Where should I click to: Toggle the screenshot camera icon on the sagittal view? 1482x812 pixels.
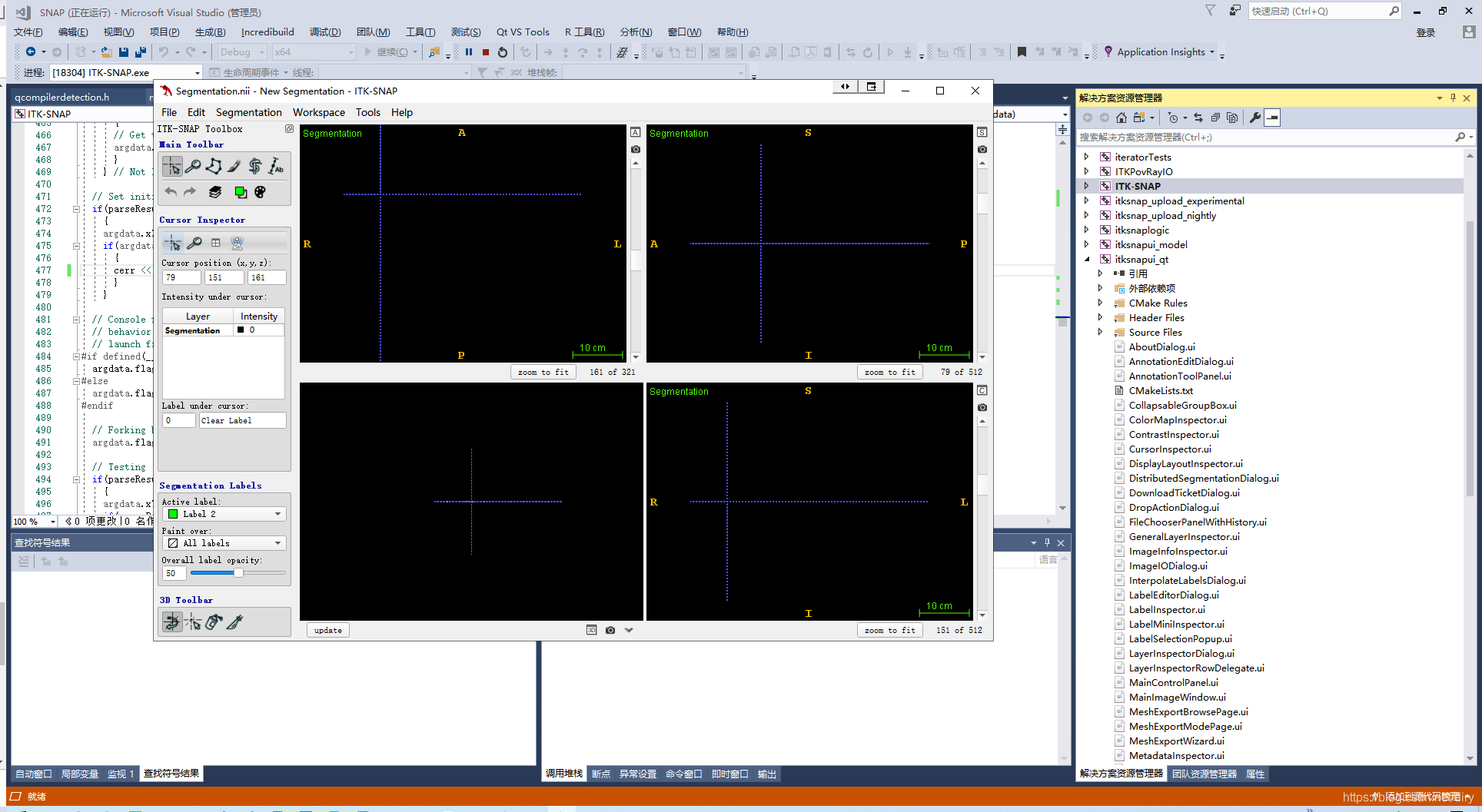click(x=982, y=149)
